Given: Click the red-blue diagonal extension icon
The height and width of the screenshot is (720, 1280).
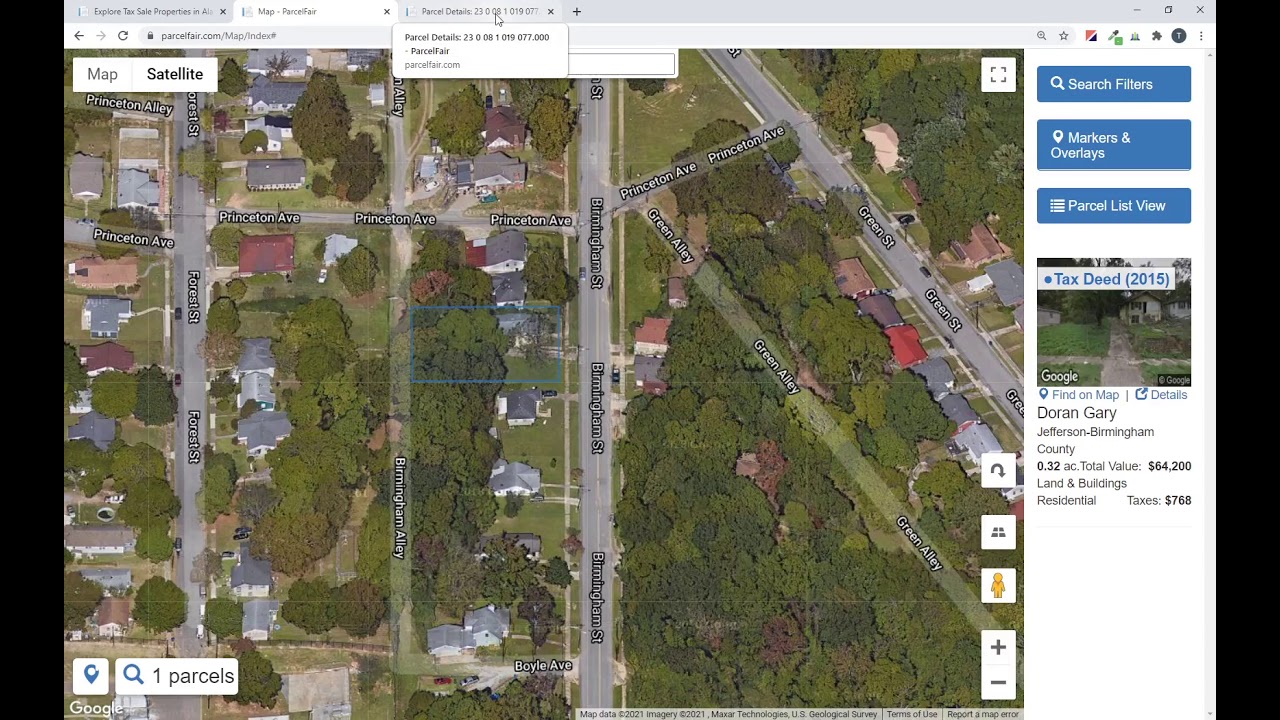Looking at the screenshot, I should [x=1091, y=36].
